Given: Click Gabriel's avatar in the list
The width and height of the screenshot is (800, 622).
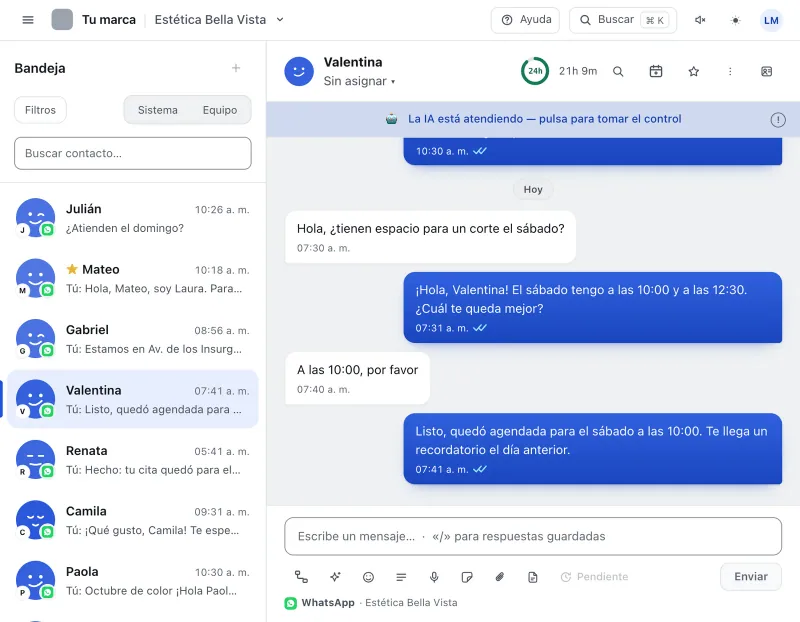Looking at the screenshot, I should (x=35, y=338).
